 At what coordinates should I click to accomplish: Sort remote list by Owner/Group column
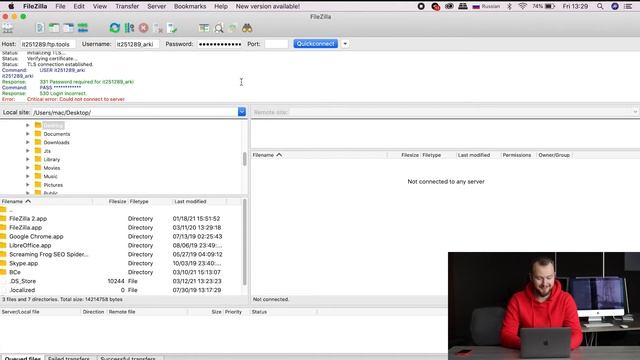click(554, 155)
